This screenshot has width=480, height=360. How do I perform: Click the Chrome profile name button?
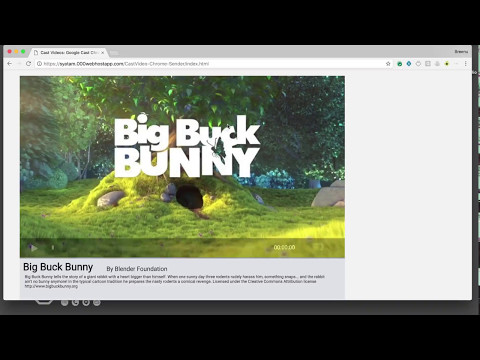(x=461, y=52)
